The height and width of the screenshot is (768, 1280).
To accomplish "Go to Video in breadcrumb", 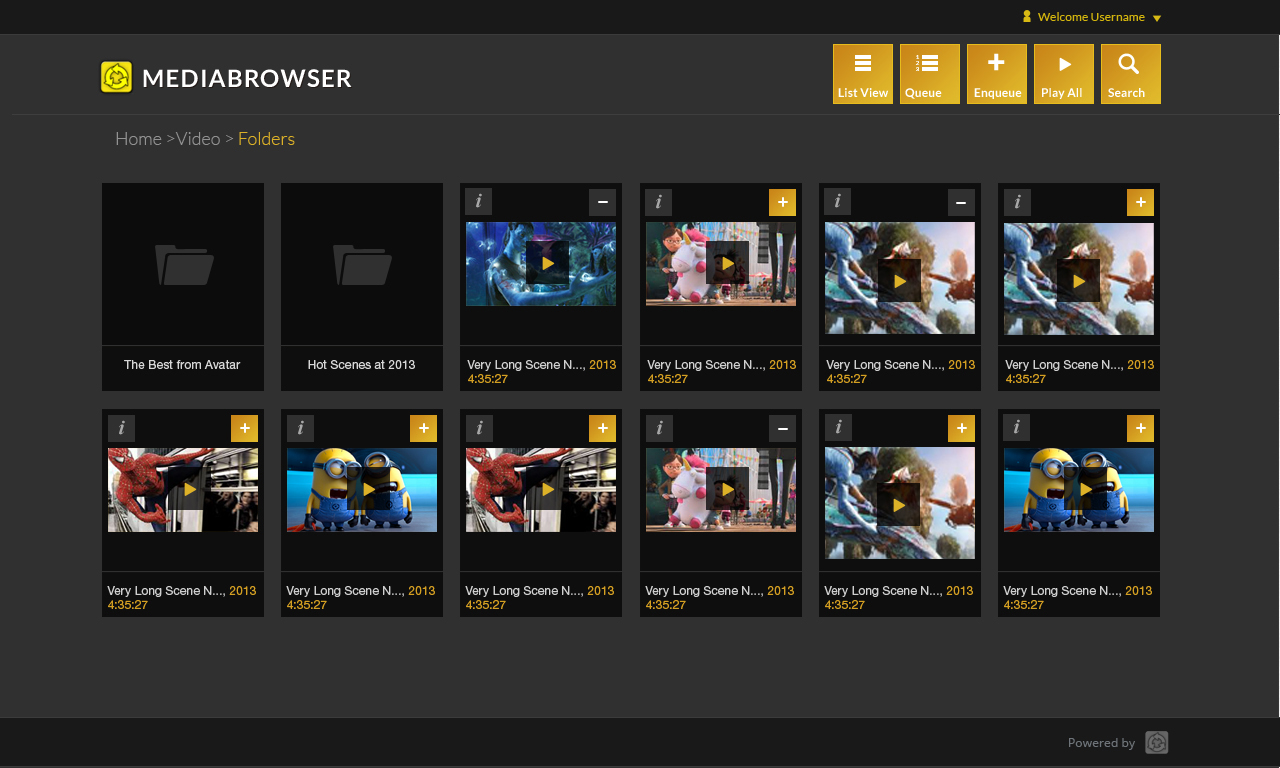I will 198,139.
